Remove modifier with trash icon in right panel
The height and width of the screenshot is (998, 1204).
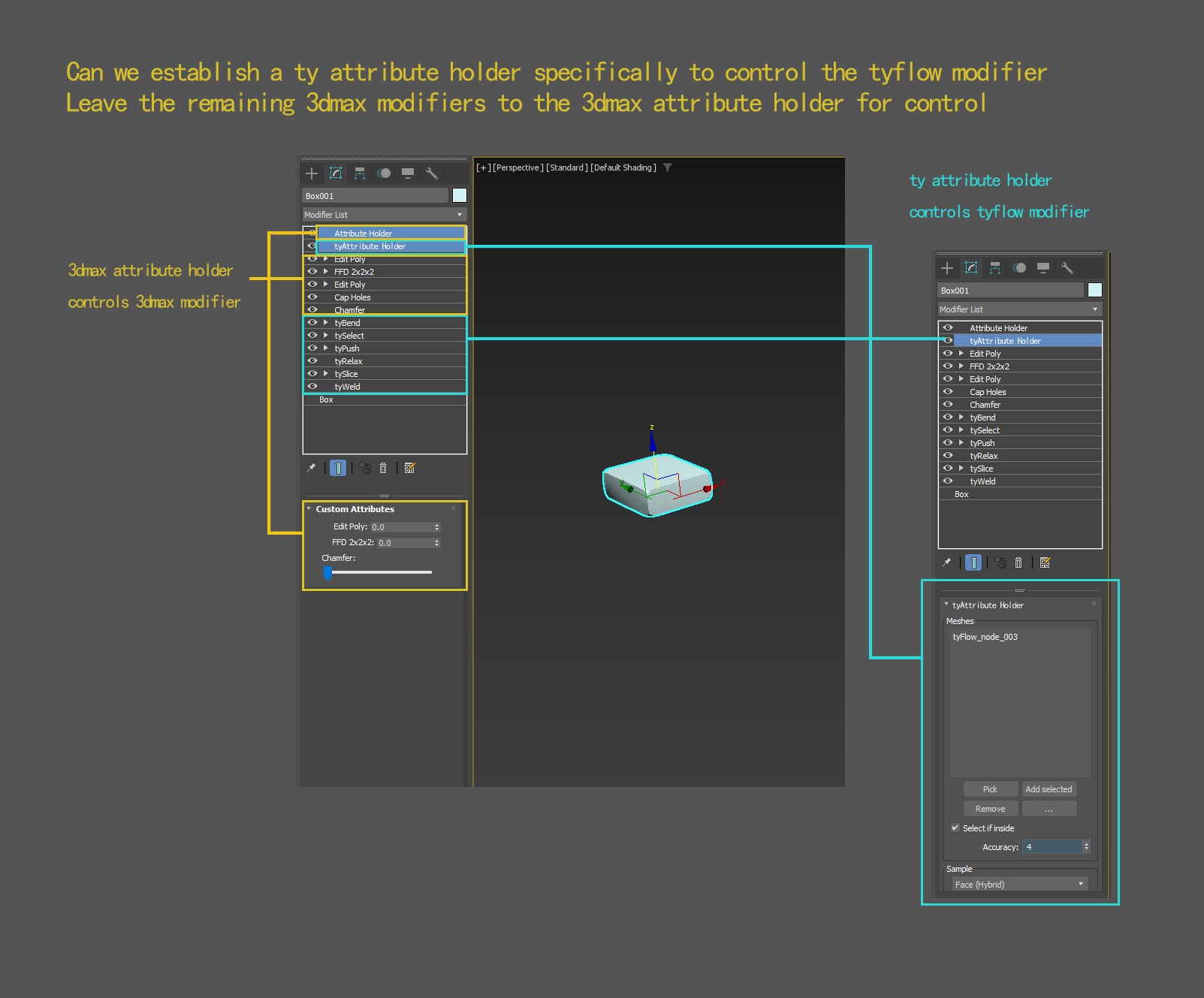1018,562
